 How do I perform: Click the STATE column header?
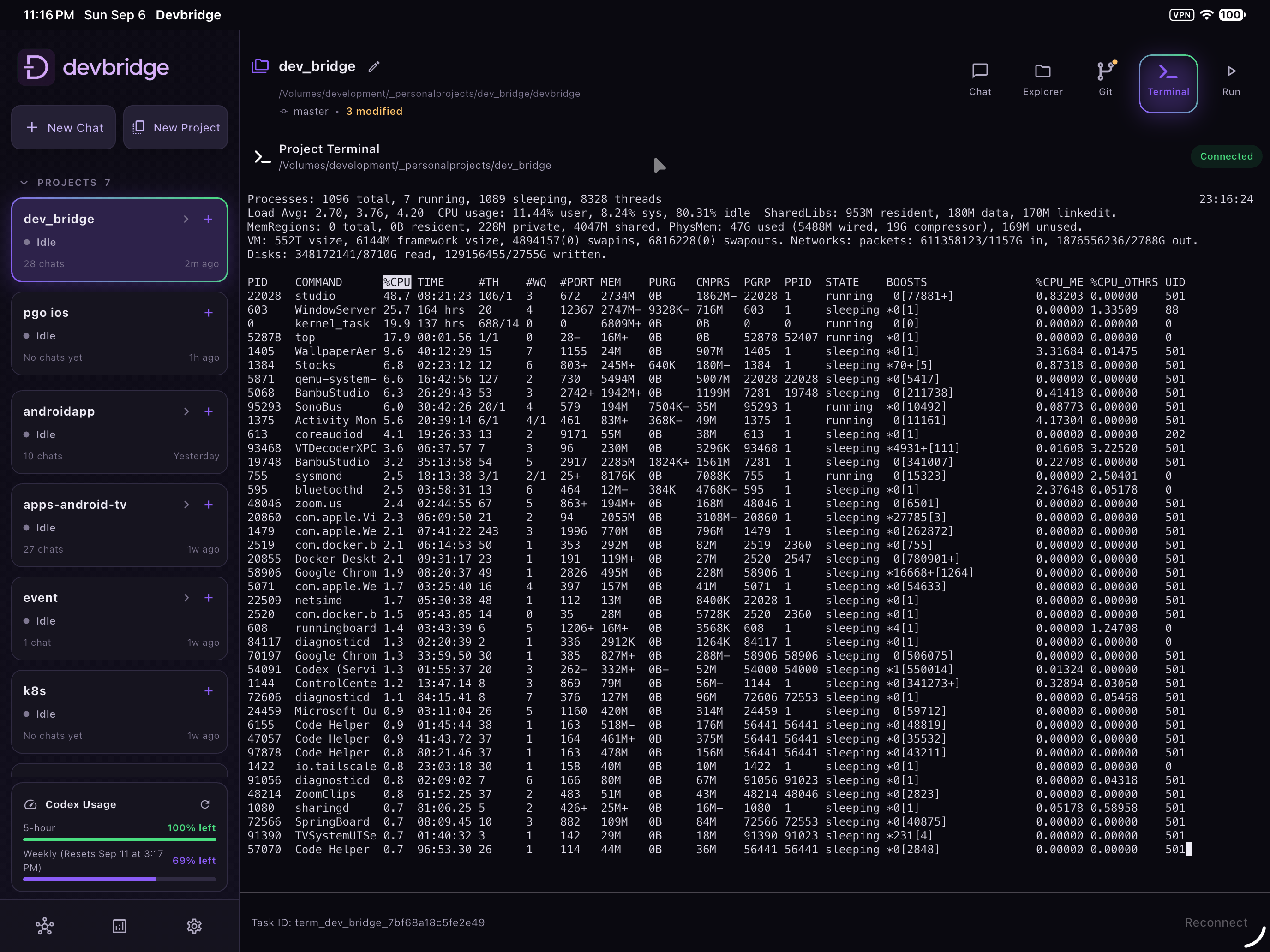842,282
